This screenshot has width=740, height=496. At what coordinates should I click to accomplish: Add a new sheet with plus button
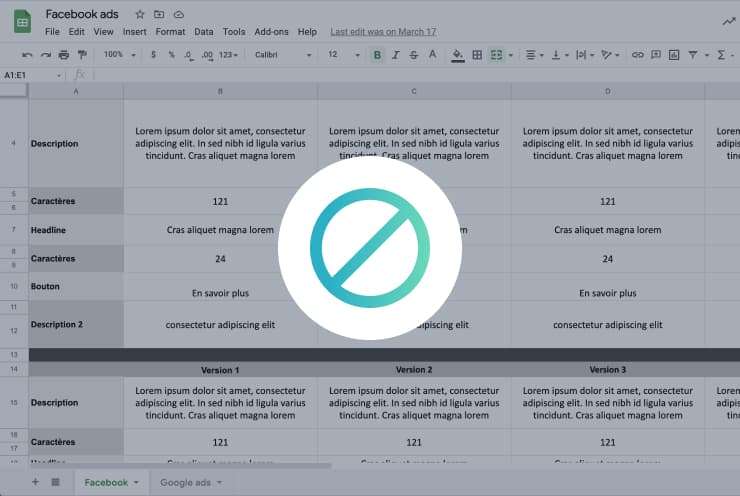pos(36,482)
